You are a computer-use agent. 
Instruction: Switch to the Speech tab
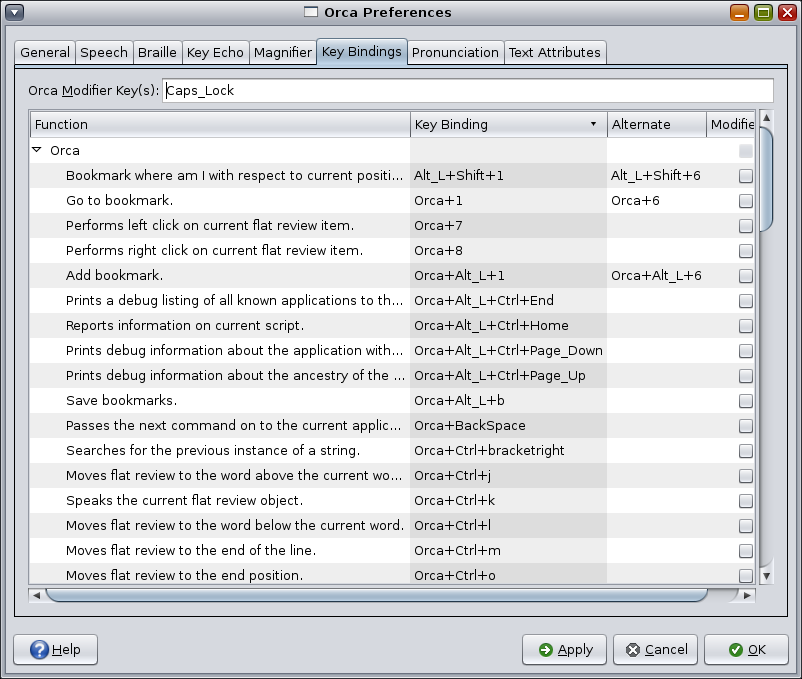(104, 53)
